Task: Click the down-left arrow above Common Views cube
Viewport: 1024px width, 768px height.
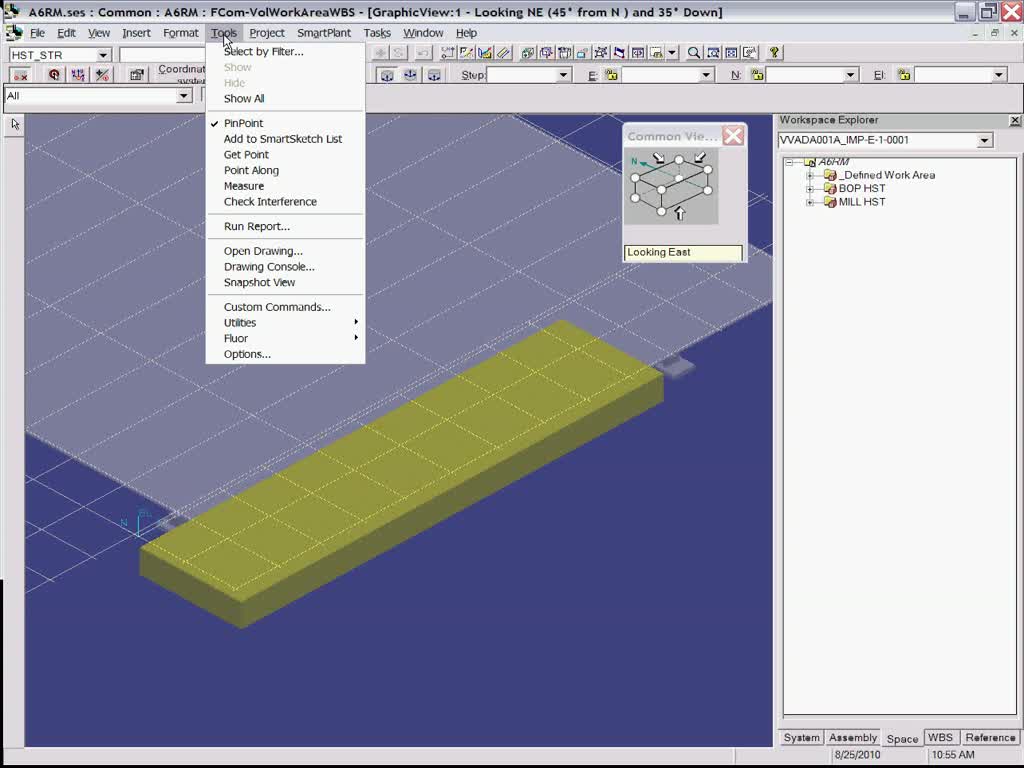Action: [x=700, y=157]
